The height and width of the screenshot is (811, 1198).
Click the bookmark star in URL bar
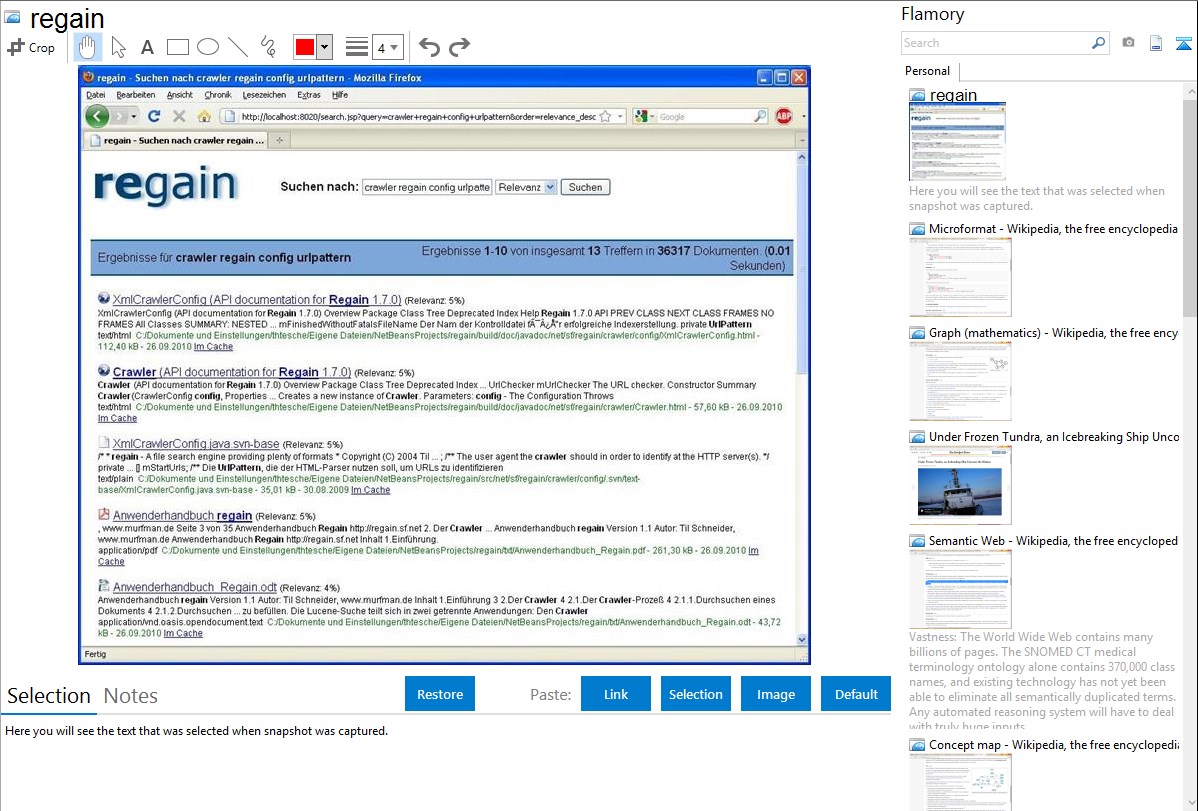click(605, 116)
